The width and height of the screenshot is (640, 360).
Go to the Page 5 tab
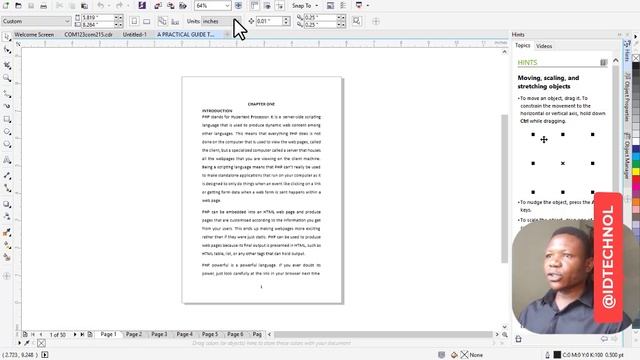tap(210, 334)
